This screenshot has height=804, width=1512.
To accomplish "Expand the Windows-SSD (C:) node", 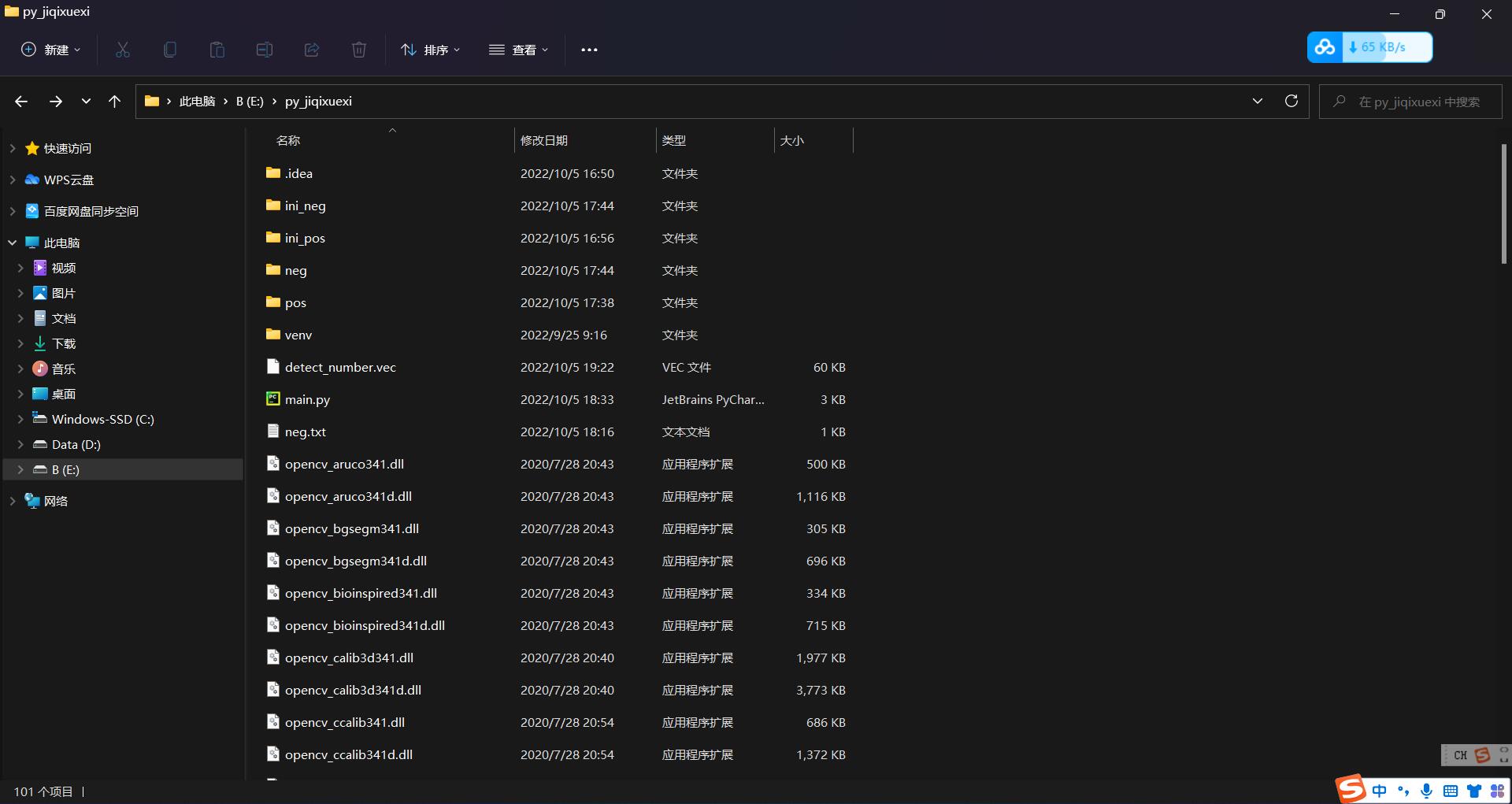I will click(x=20, y=419).
